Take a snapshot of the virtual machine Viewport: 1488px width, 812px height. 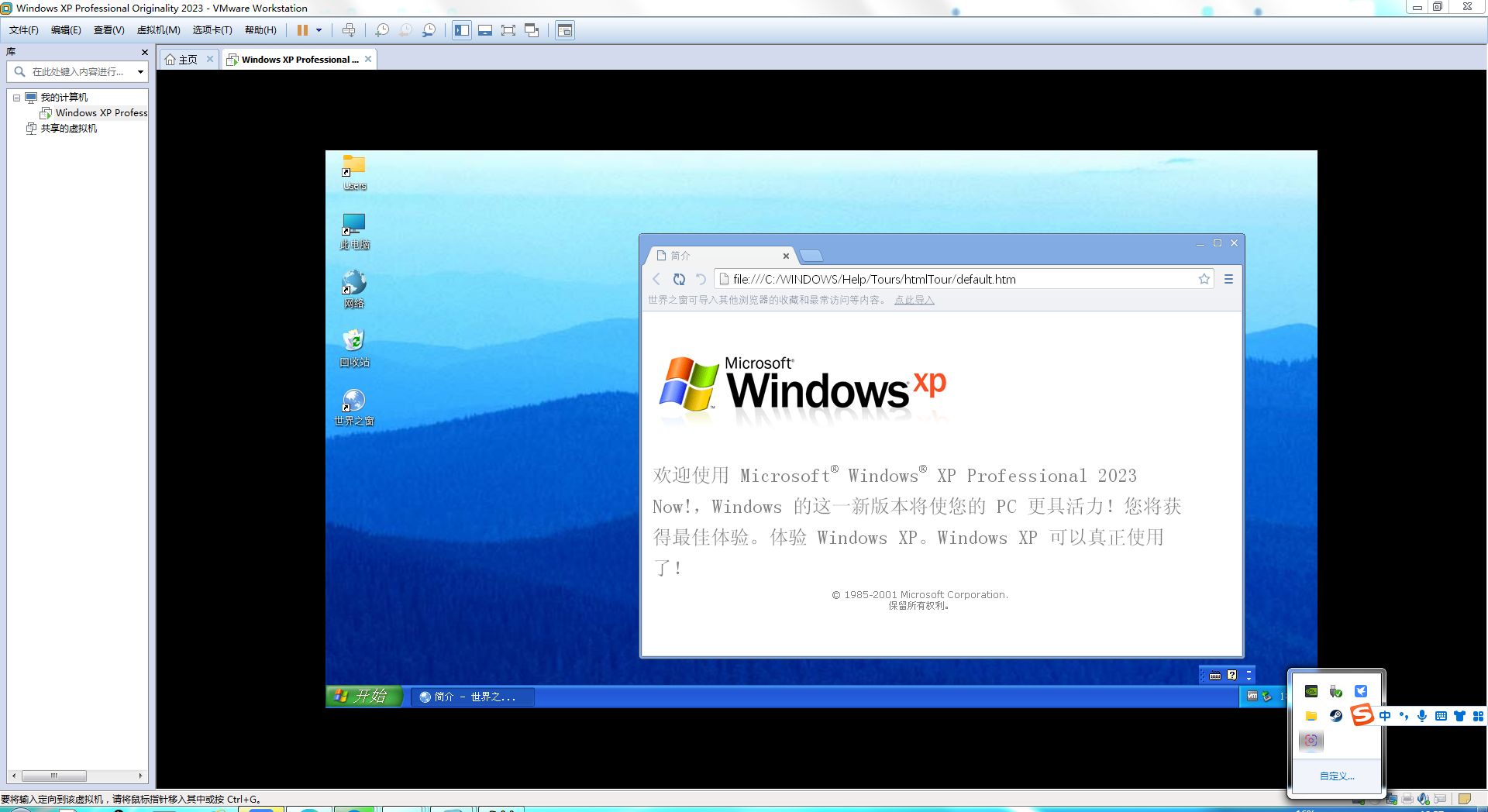point(382,30)
